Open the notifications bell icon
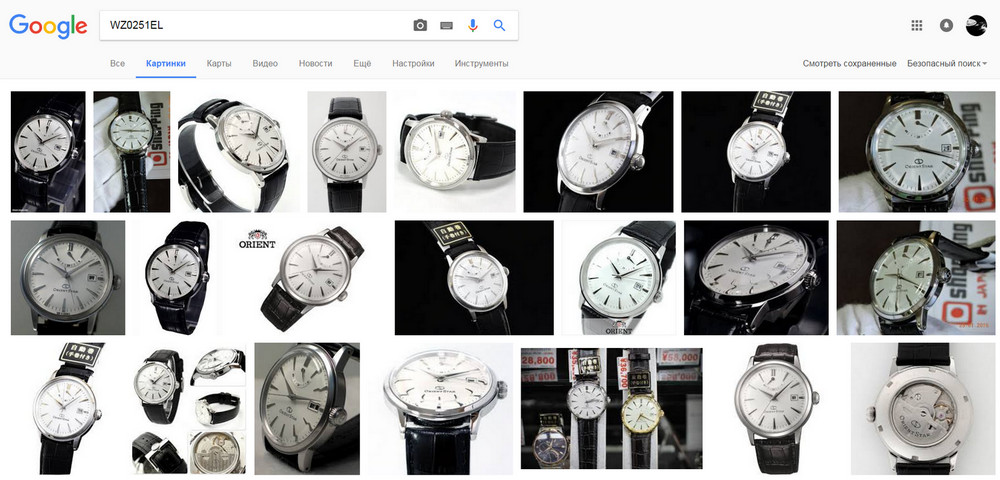 coord(946,26)
